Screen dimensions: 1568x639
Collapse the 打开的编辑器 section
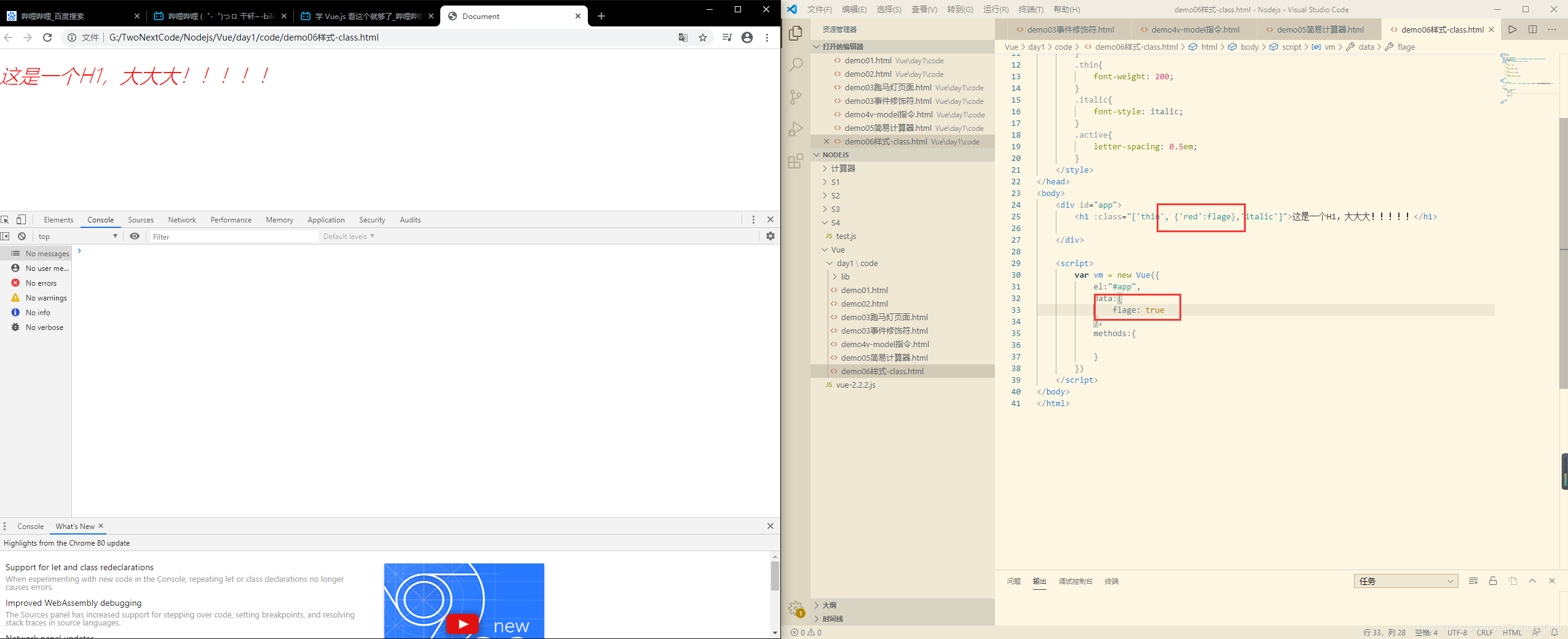click(x=903, y=47)
